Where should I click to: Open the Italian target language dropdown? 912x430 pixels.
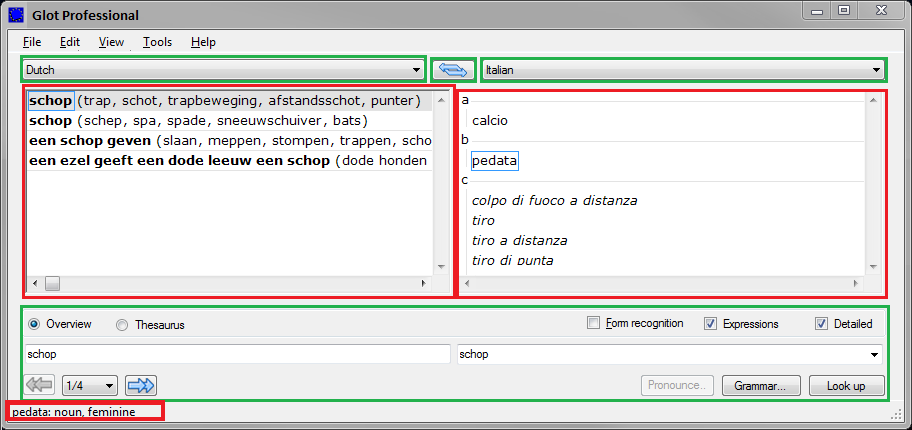[x=683, y=70]
